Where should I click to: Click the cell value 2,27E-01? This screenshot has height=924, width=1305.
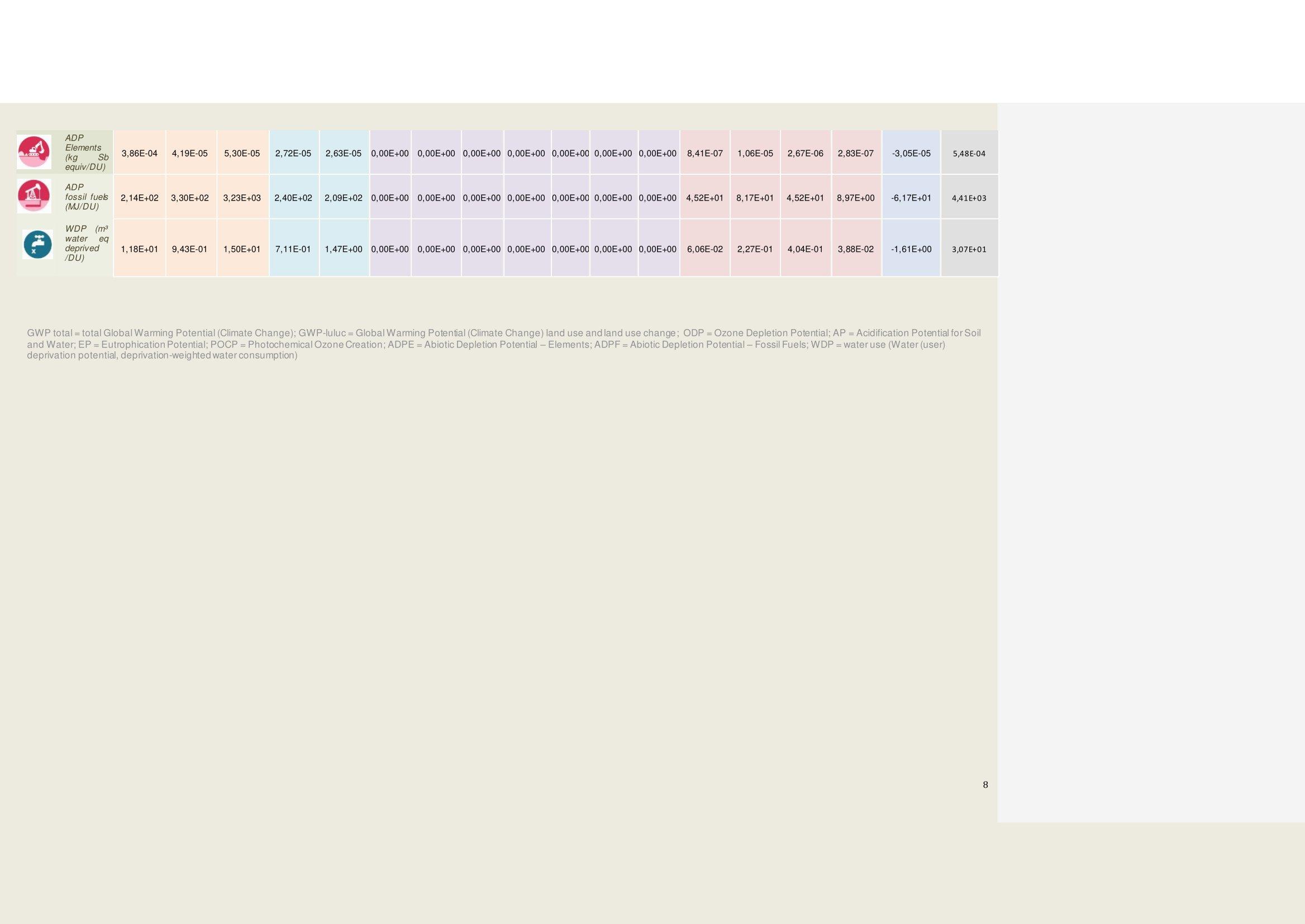point(755,249)
